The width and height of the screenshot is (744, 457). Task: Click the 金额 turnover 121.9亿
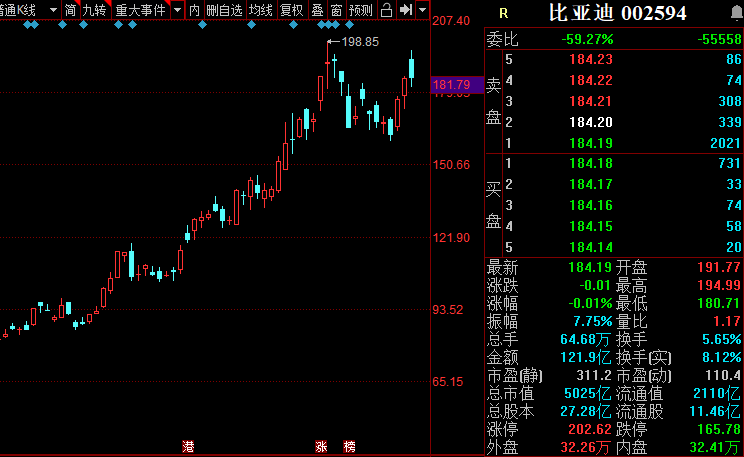(586, 357)
